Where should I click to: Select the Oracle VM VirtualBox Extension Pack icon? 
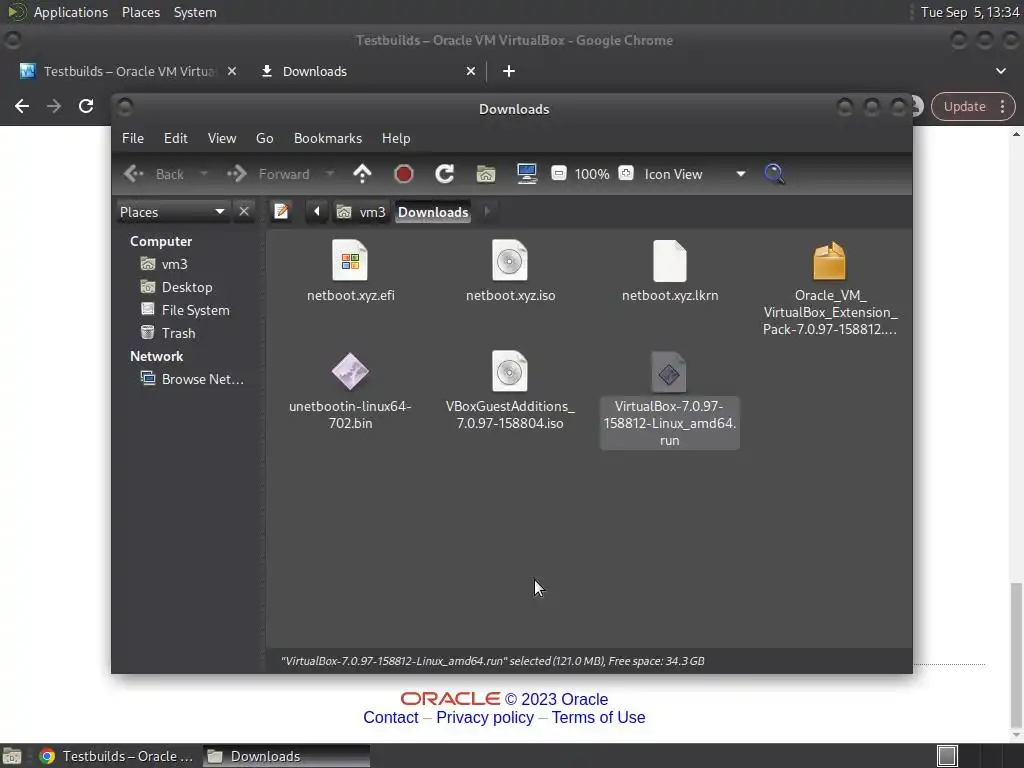click(829, 261)
